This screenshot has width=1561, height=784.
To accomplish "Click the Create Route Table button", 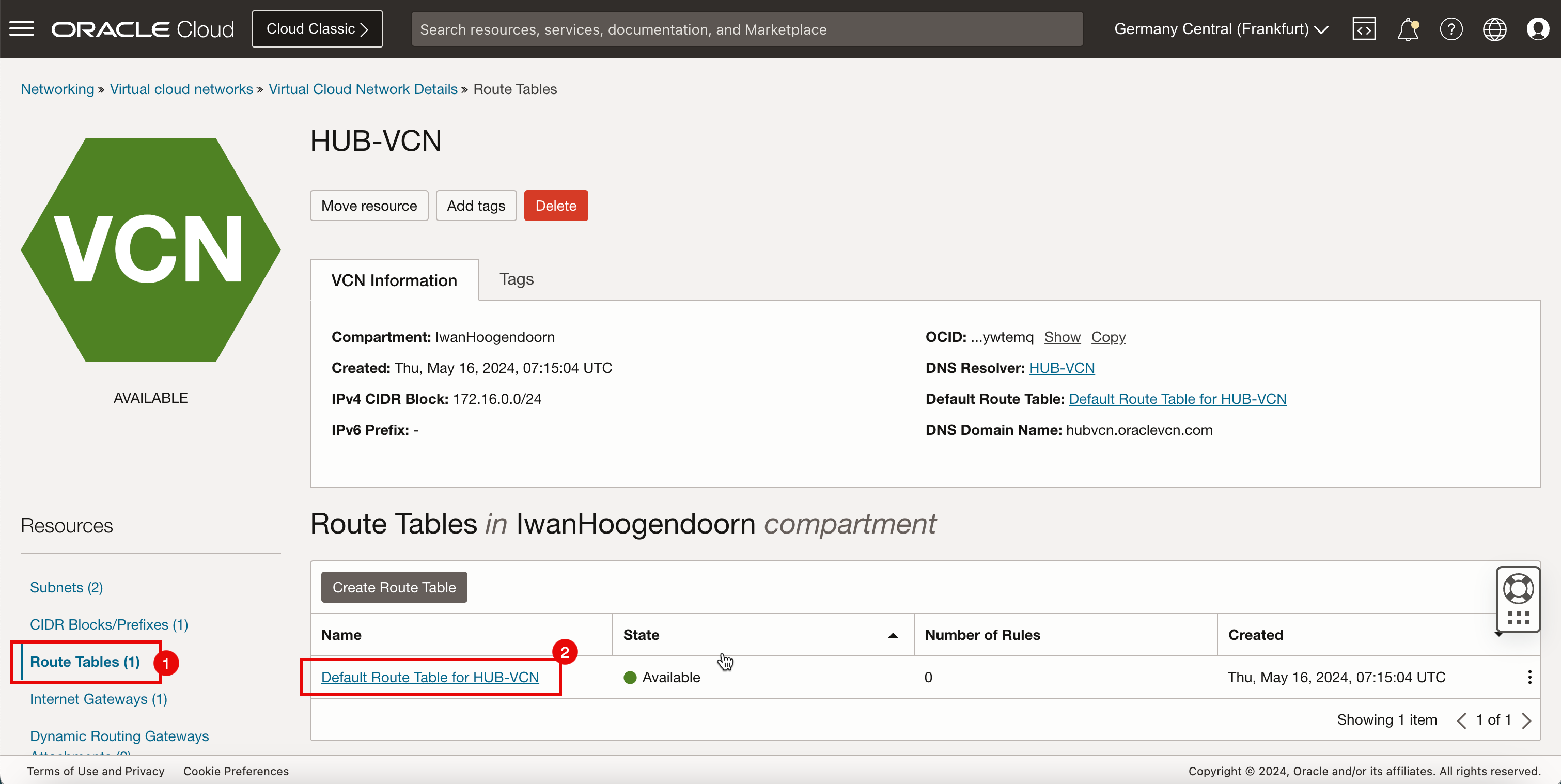I will (x=394, y=587).
